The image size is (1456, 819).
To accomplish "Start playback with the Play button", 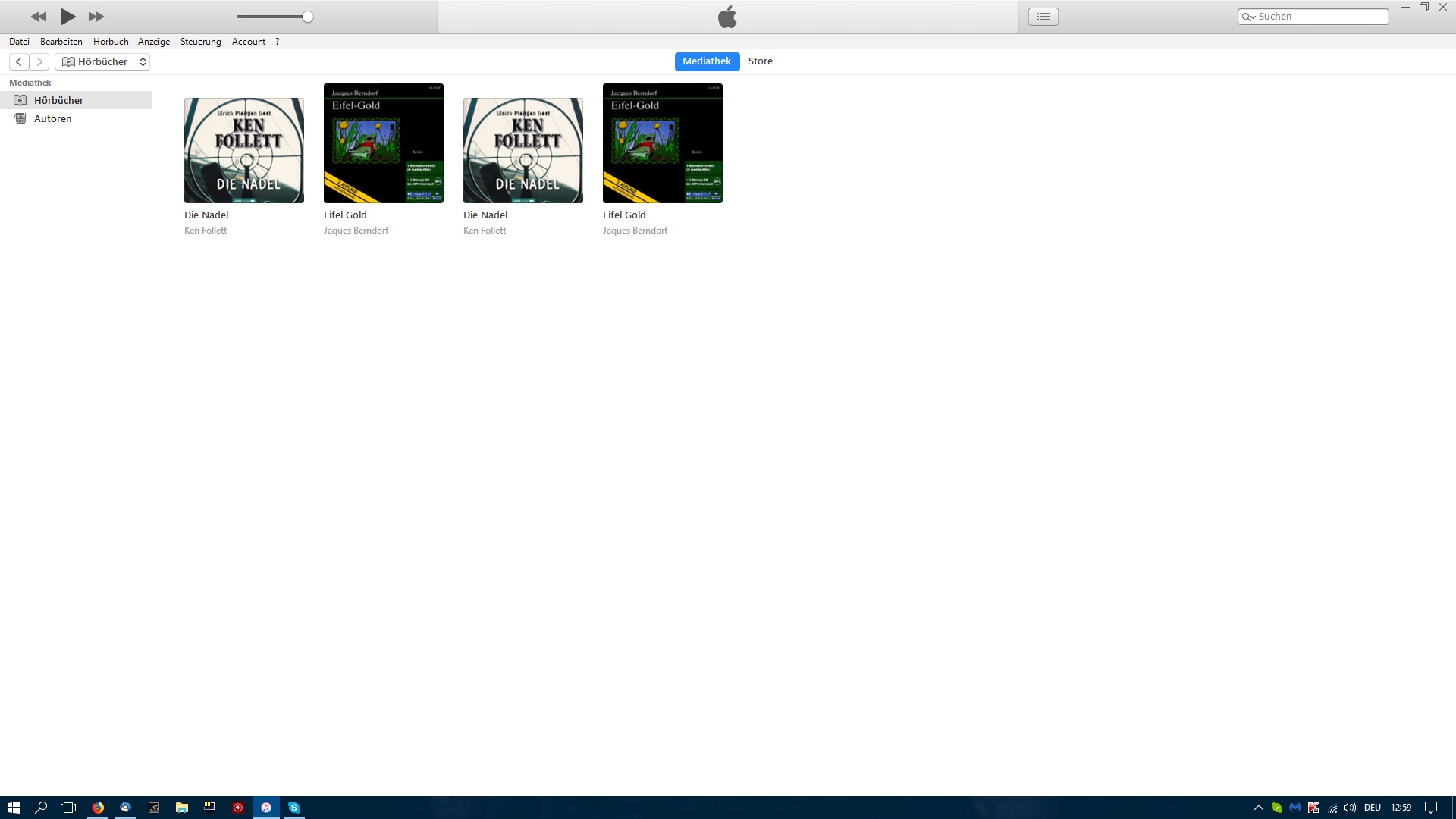I will click(x=67, y=17).
